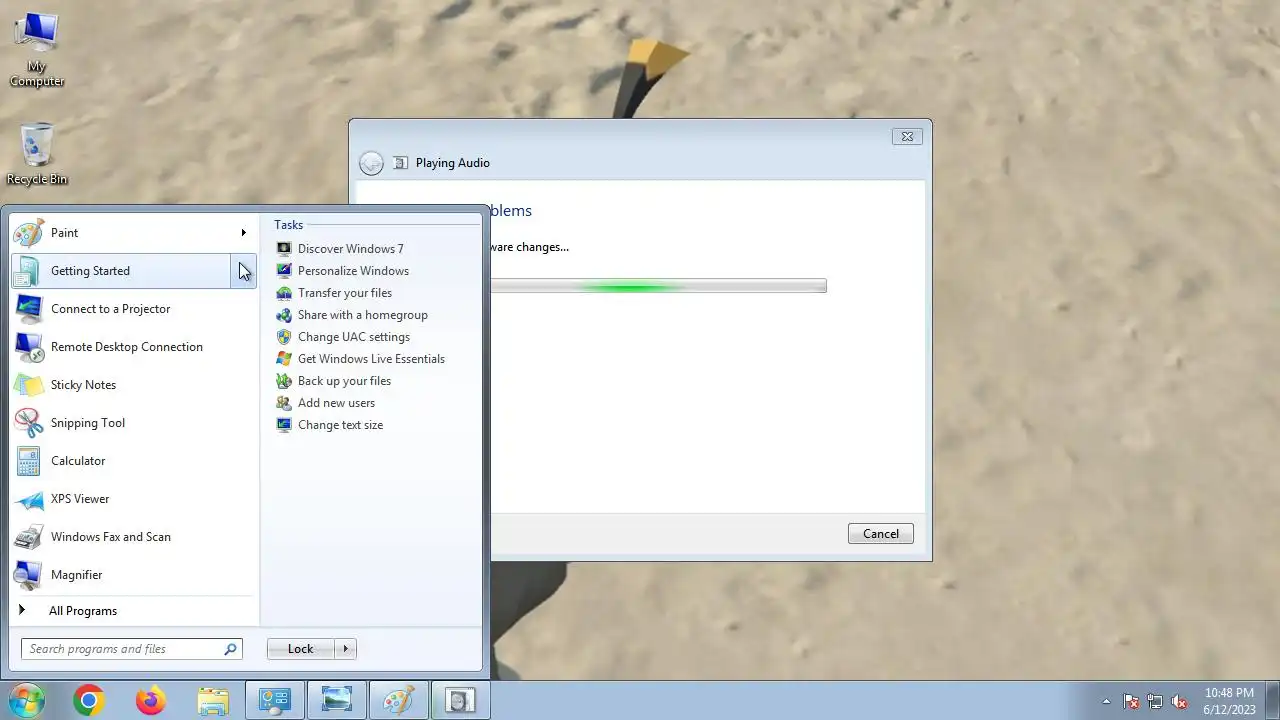
Task: Click the search magnifying glass icon
Action: coord(230,649)
